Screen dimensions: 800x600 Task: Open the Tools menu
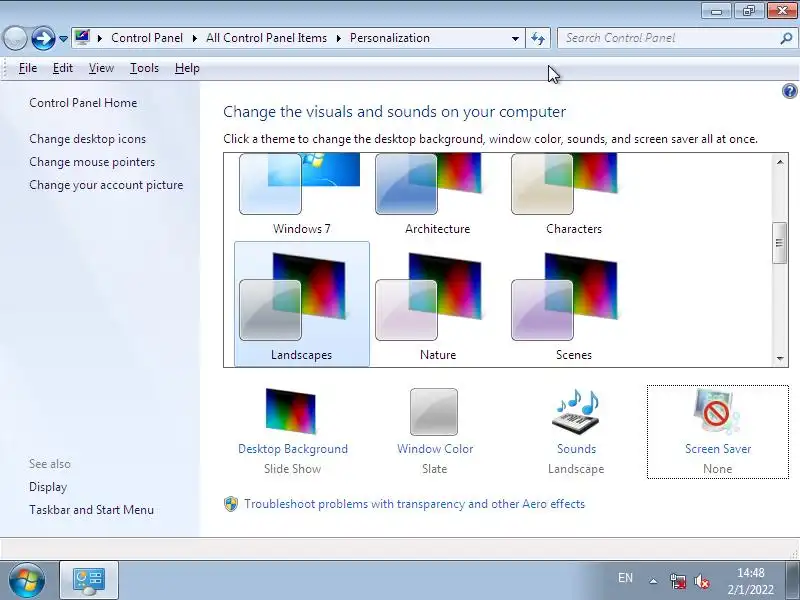(144, 68)
